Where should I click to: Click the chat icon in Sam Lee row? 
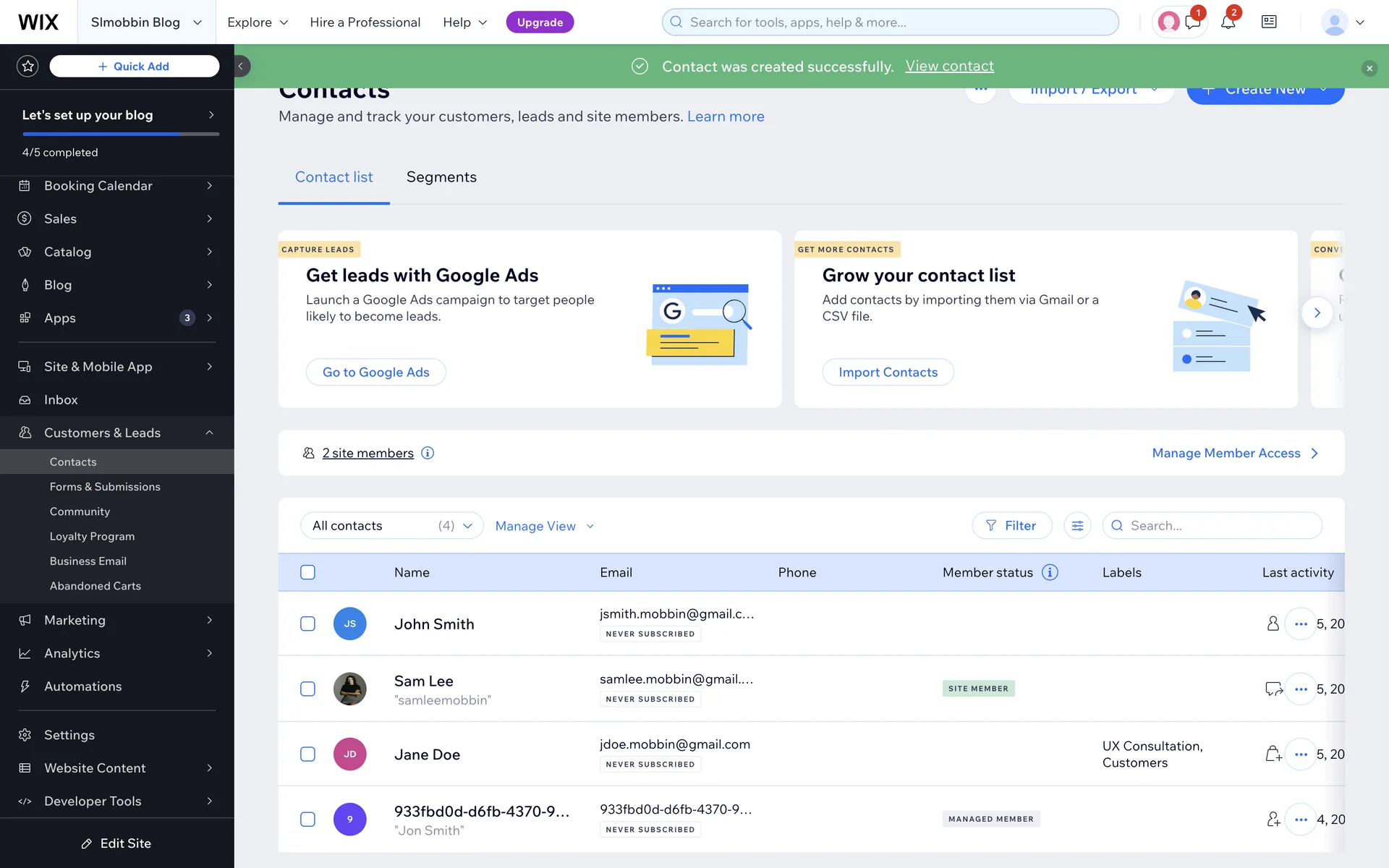pos(1273,689)
